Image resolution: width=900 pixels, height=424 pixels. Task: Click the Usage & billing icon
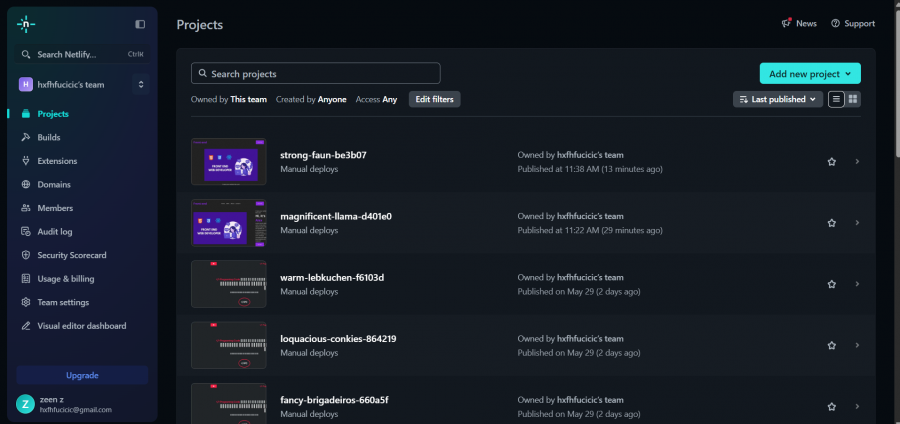[x=25, y=278]
